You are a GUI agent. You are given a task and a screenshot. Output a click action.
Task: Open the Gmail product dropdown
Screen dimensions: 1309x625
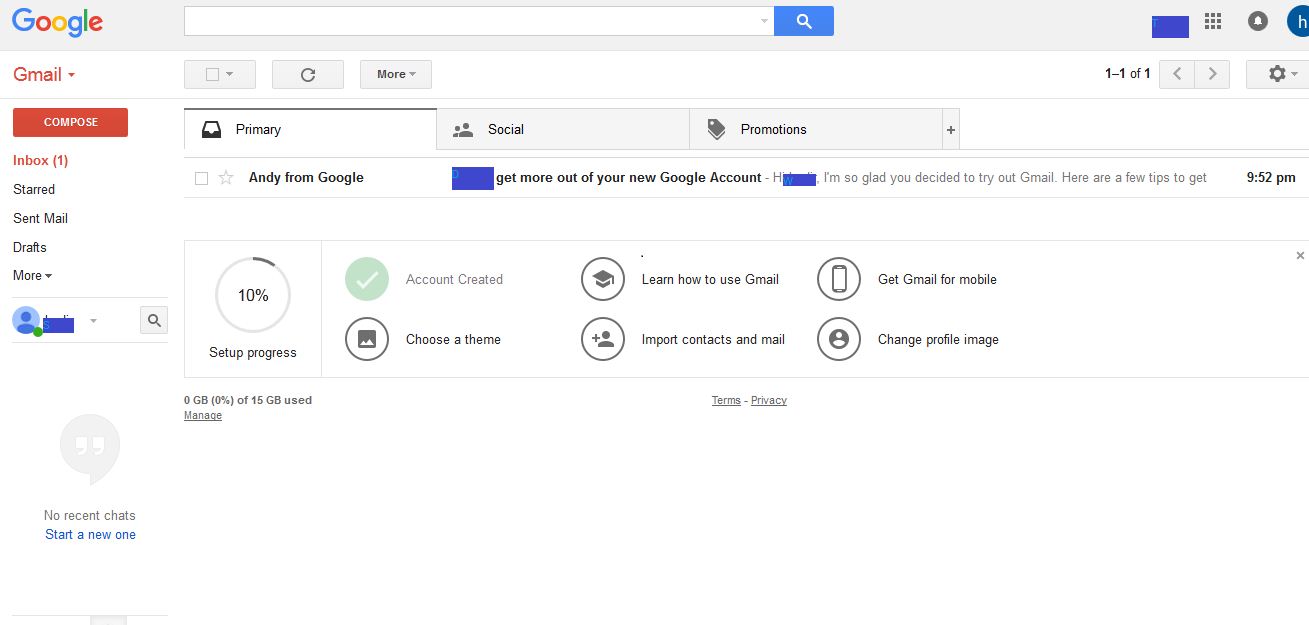44,74
